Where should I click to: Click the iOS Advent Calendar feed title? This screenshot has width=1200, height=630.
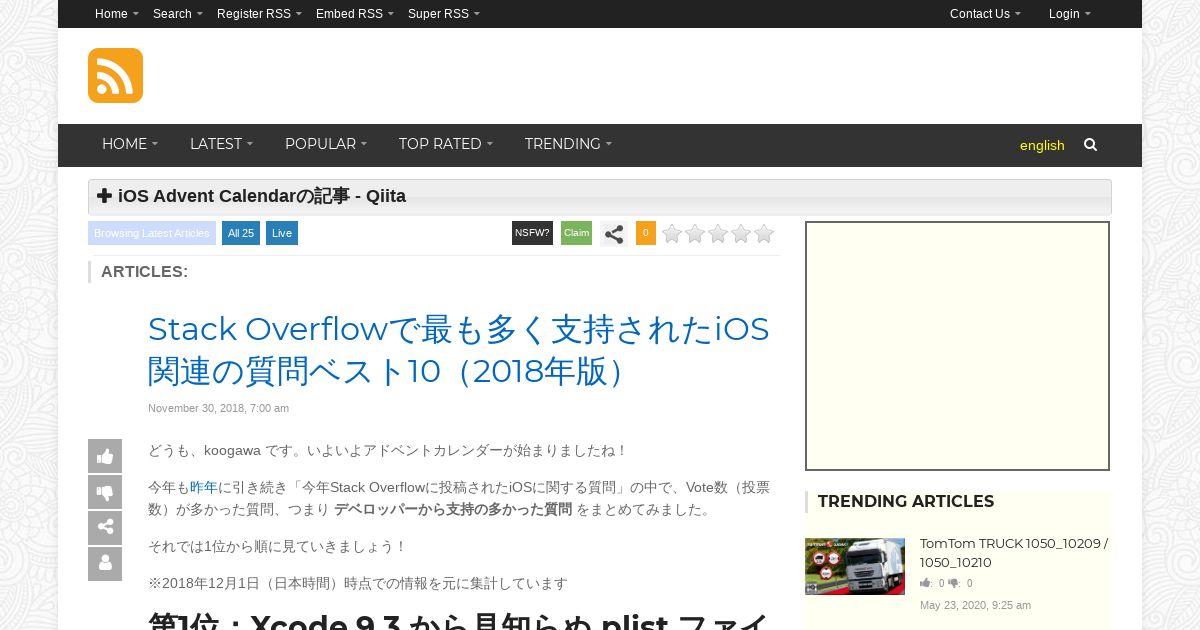[262, 196]
